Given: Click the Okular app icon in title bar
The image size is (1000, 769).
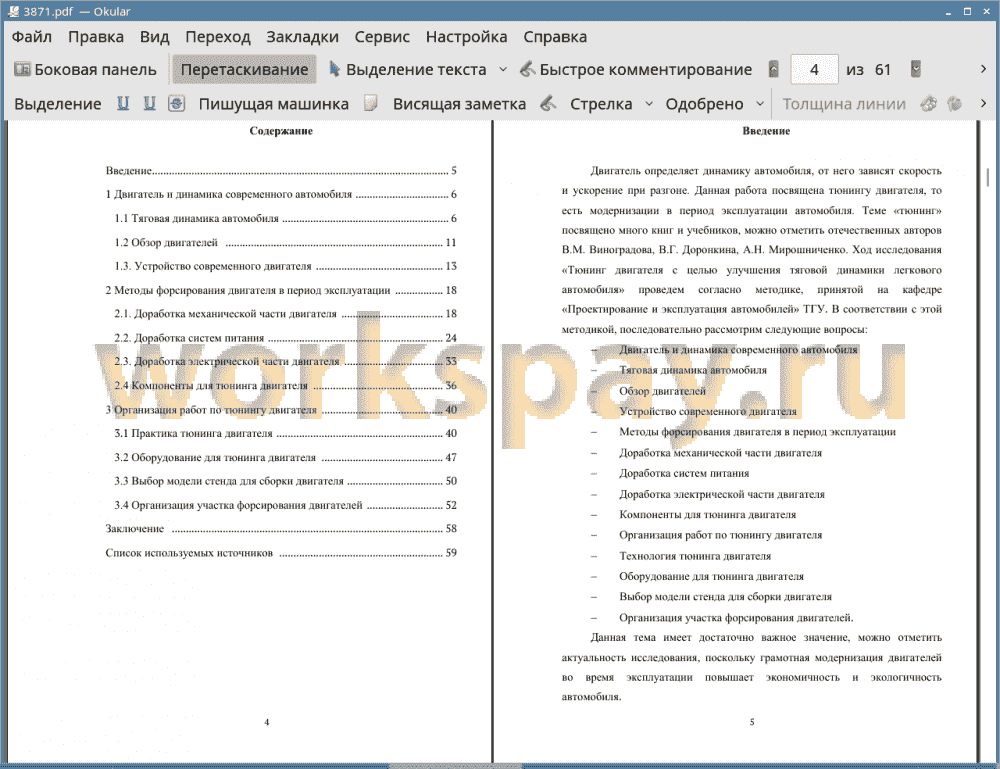Looking at the screenshot, I should pos(13,11).
